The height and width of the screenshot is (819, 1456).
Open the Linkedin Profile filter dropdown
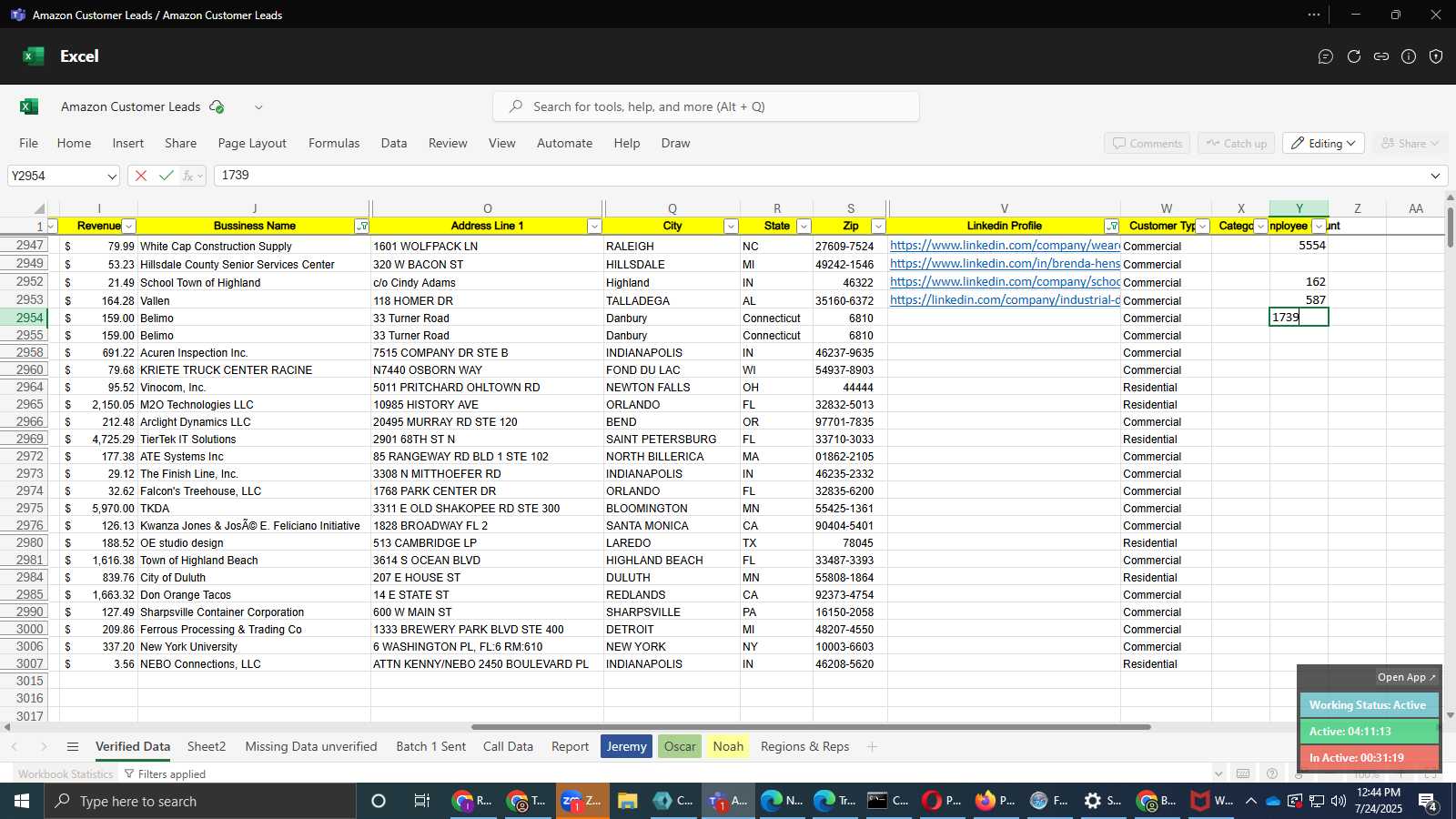pyautogui.click(x=1111, y=226)
